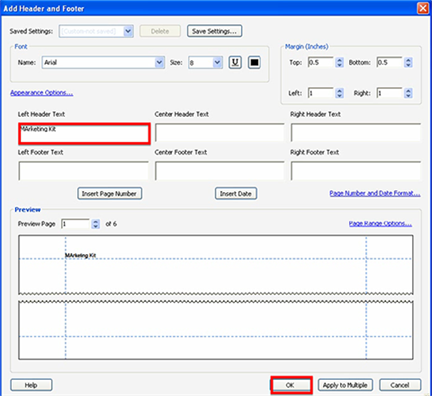Click in Center Header Text box
This screenshot has height=396, width=432.
(220, 133)
